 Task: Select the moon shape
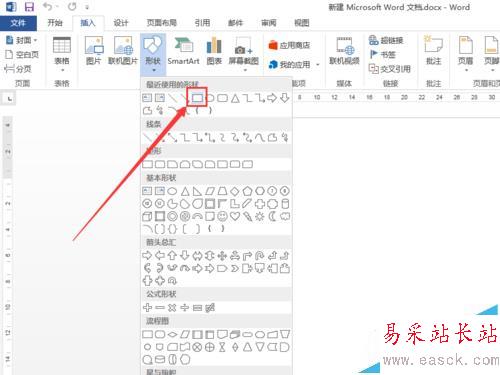[272, 216]
